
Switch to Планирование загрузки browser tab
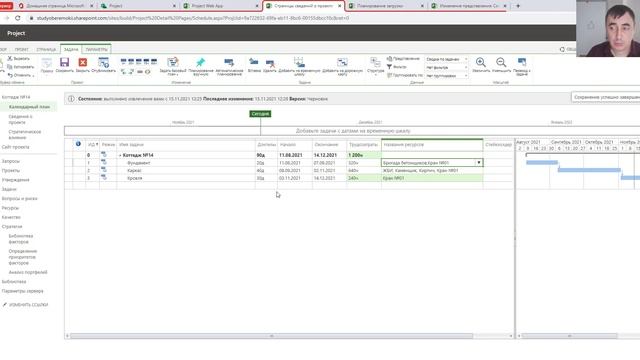[385, 6]
